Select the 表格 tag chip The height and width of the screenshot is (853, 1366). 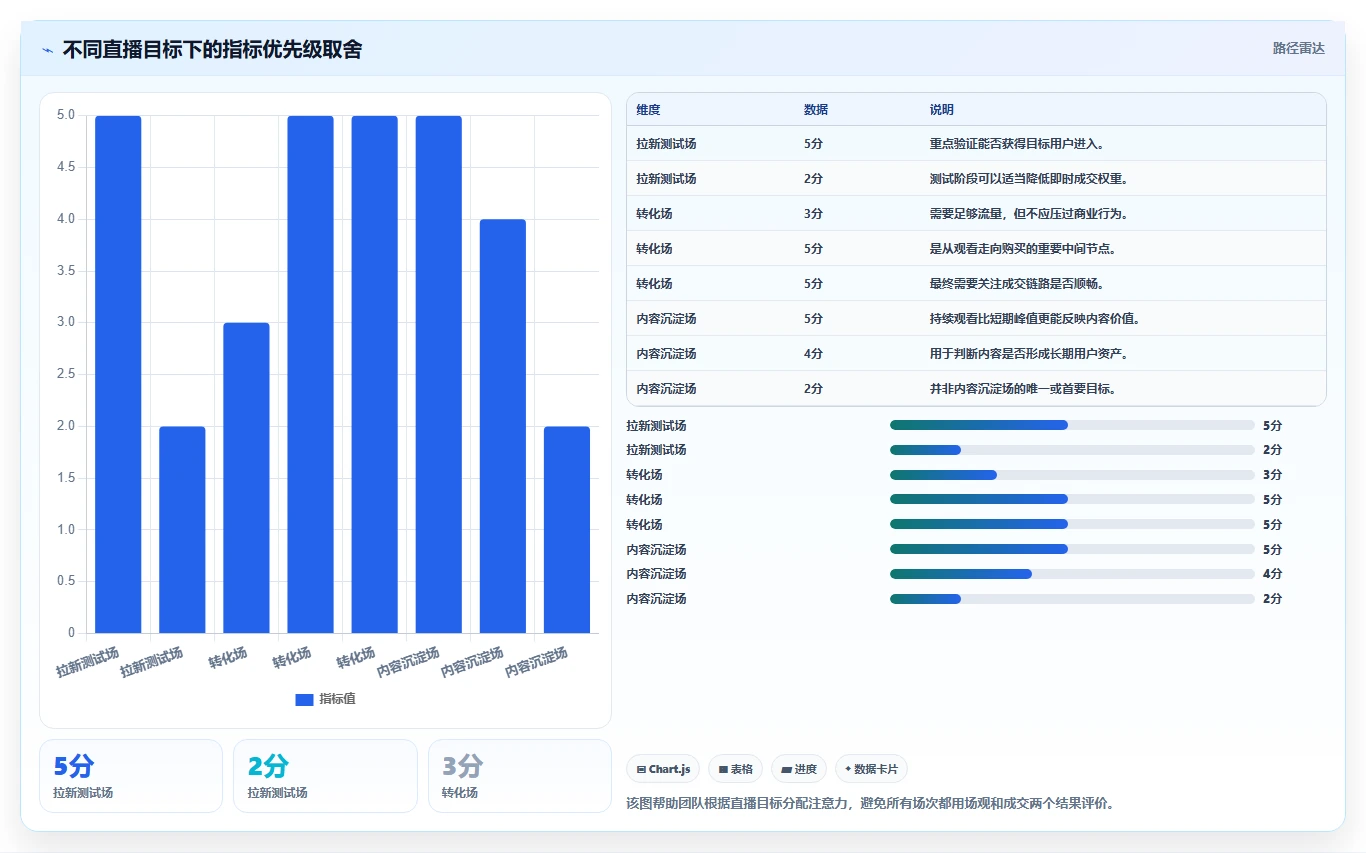(735, 769)
